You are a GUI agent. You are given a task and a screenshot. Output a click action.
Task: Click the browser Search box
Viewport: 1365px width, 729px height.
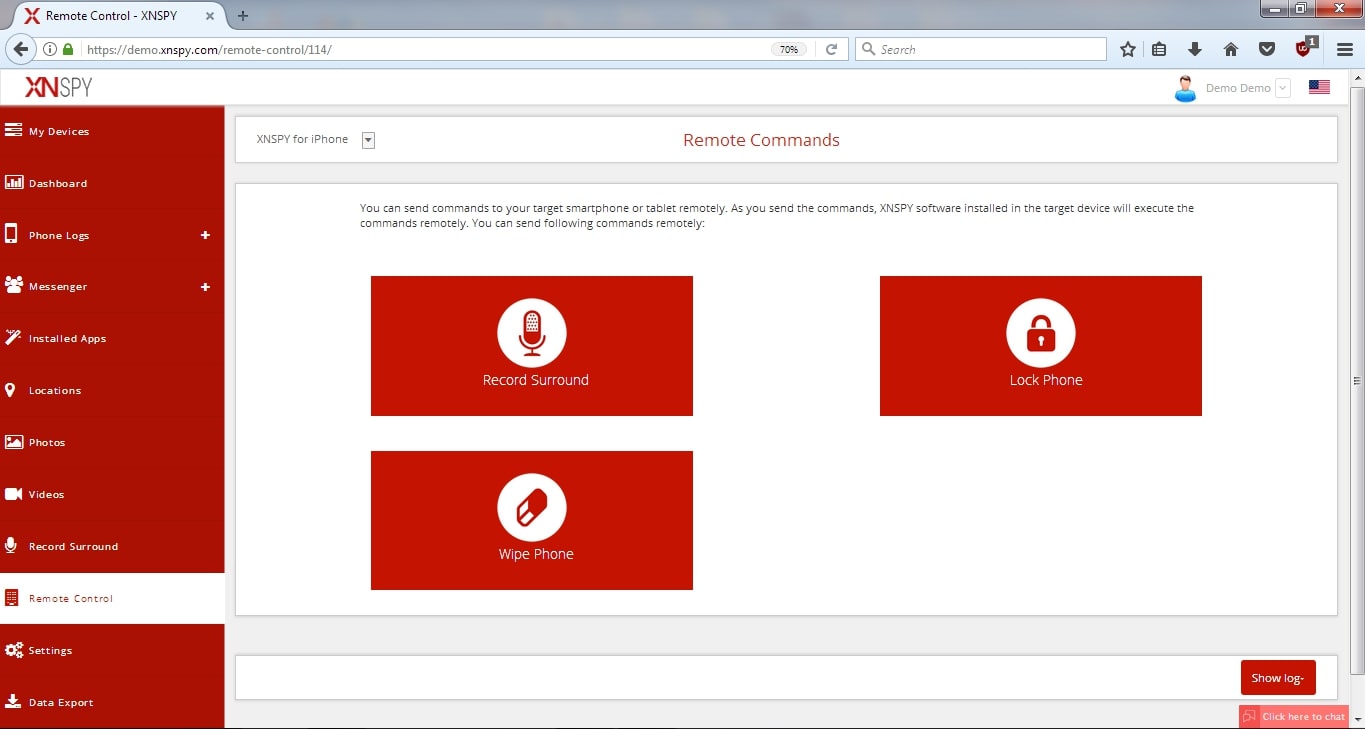981,49
